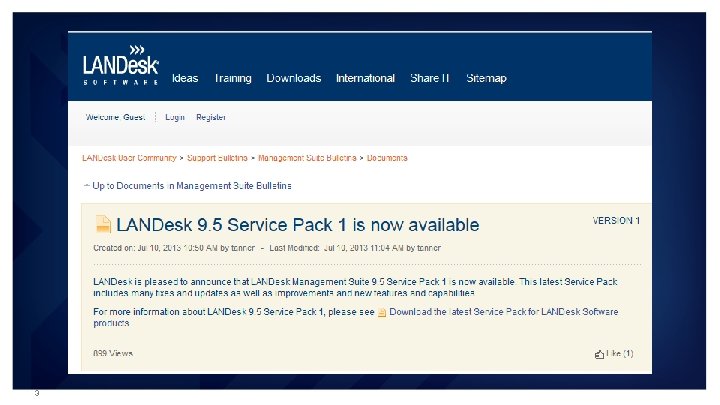Click the thumbs-up Like icon
720x405 pixels.
tap(599, 354)
